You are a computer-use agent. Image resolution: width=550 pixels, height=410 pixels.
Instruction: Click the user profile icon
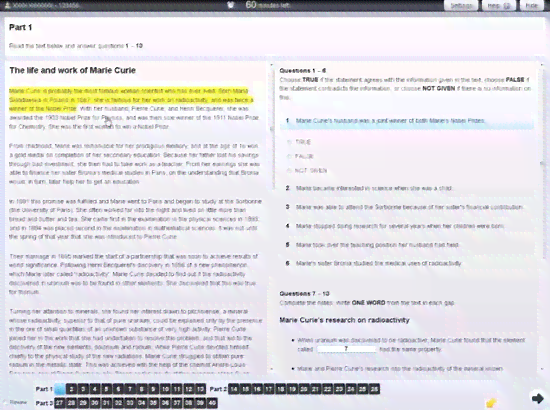8,6
